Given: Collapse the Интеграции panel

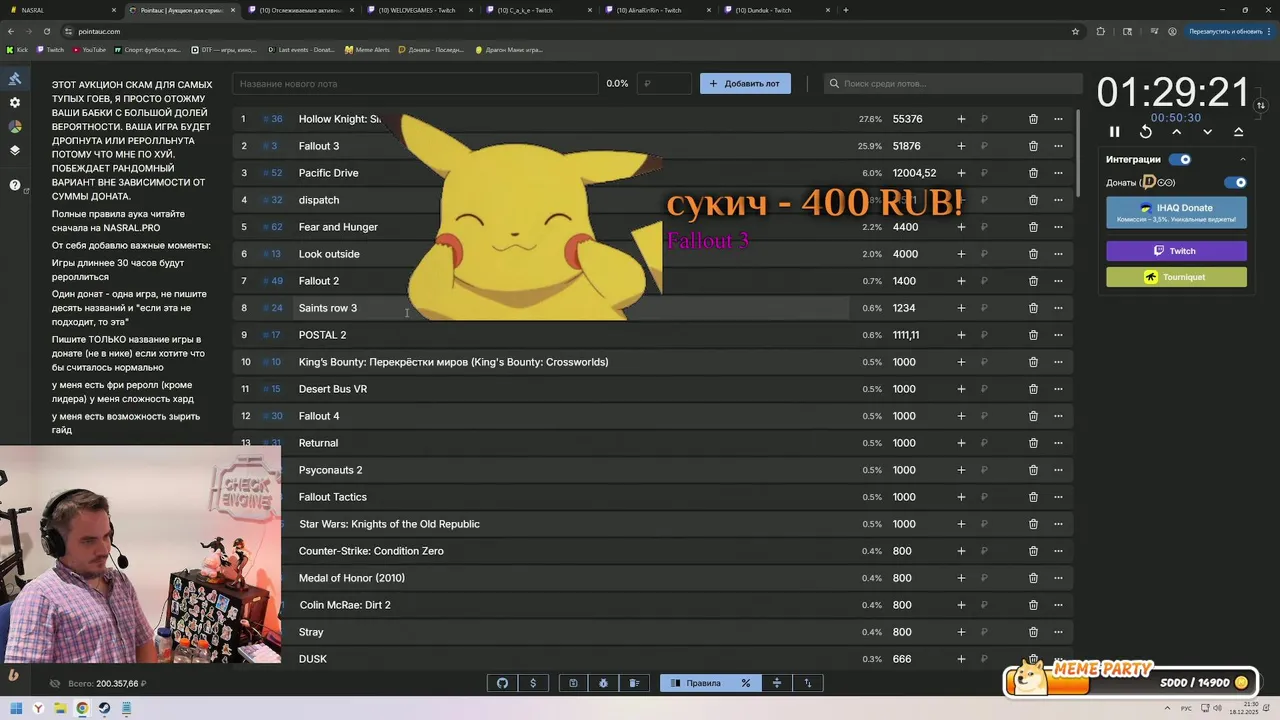Looking at the screenshot, I should [x=1243, y=159].
